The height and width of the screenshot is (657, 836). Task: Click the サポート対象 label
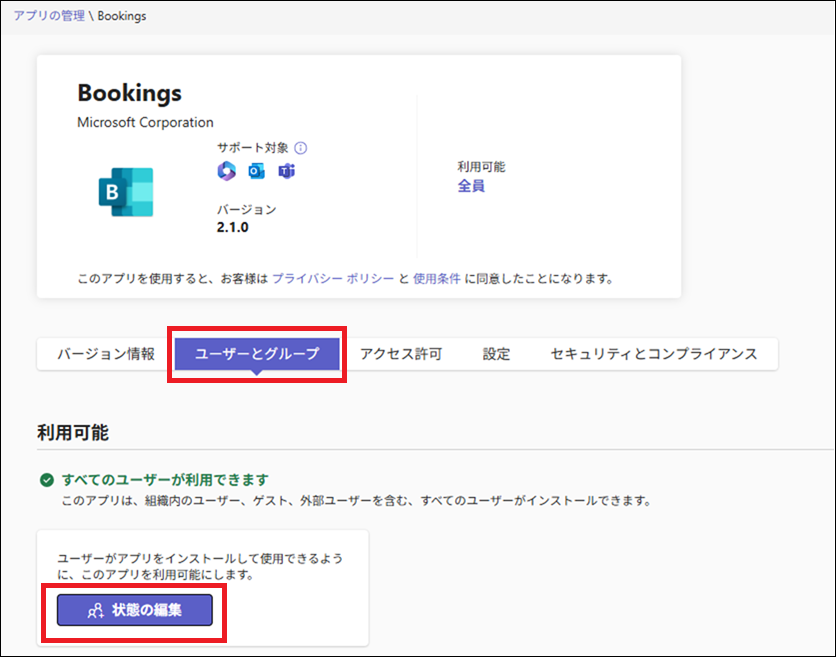tap(253, 148)
